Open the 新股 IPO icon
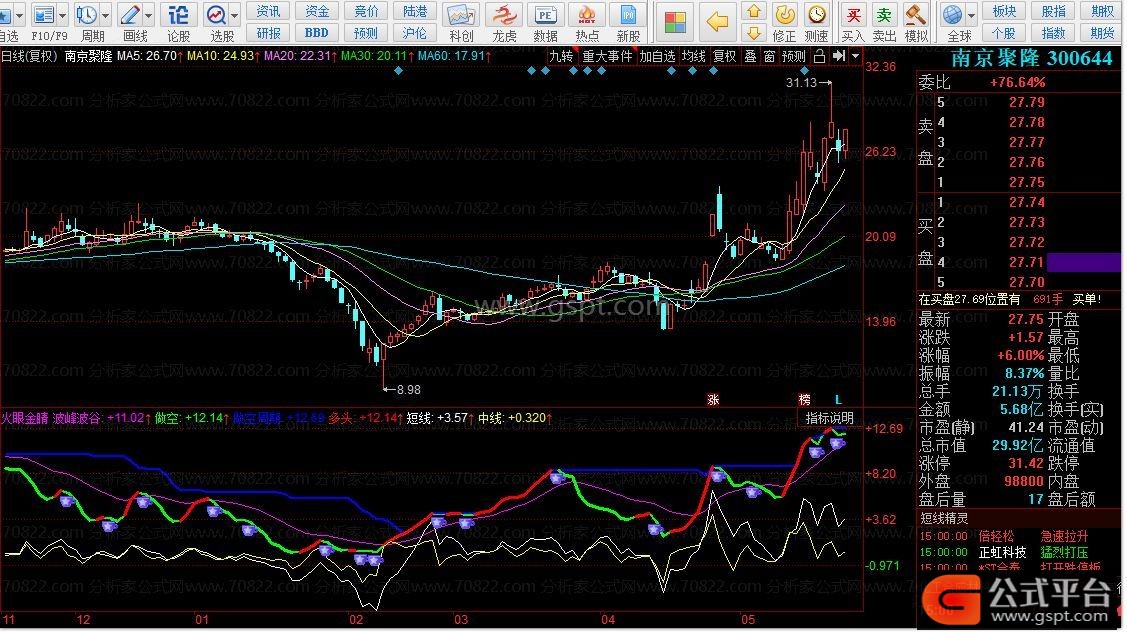1127x633 pixels. (628, 16)
